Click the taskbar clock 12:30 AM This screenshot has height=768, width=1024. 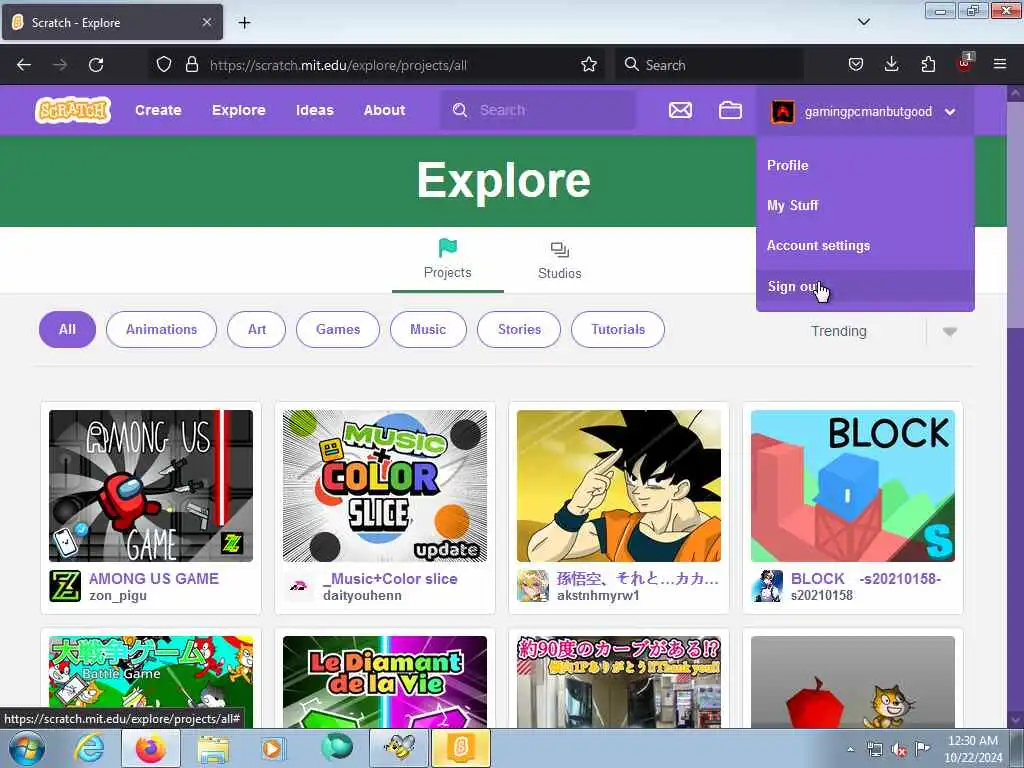[x=972, y=741]
